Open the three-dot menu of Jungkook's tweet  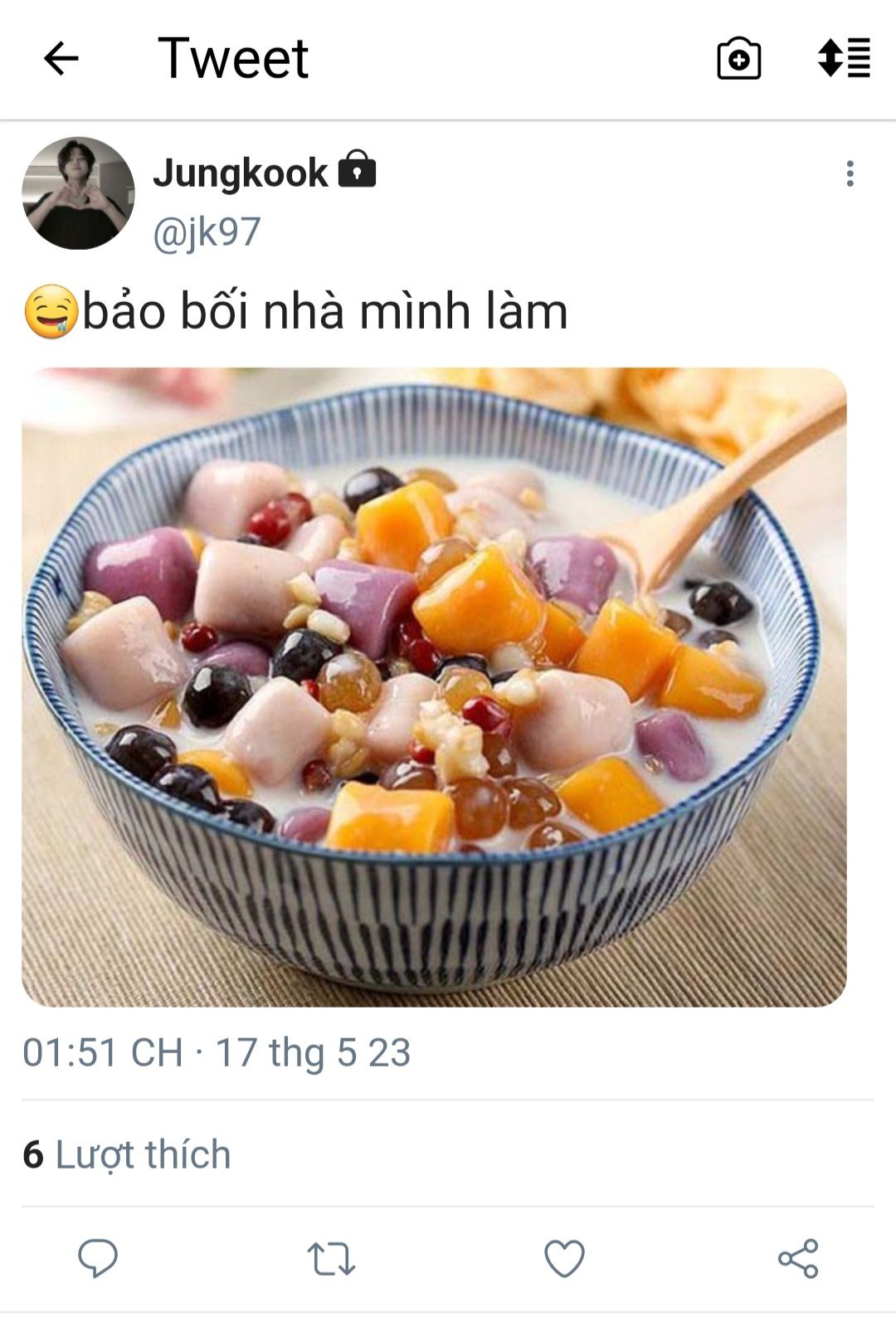850,173
